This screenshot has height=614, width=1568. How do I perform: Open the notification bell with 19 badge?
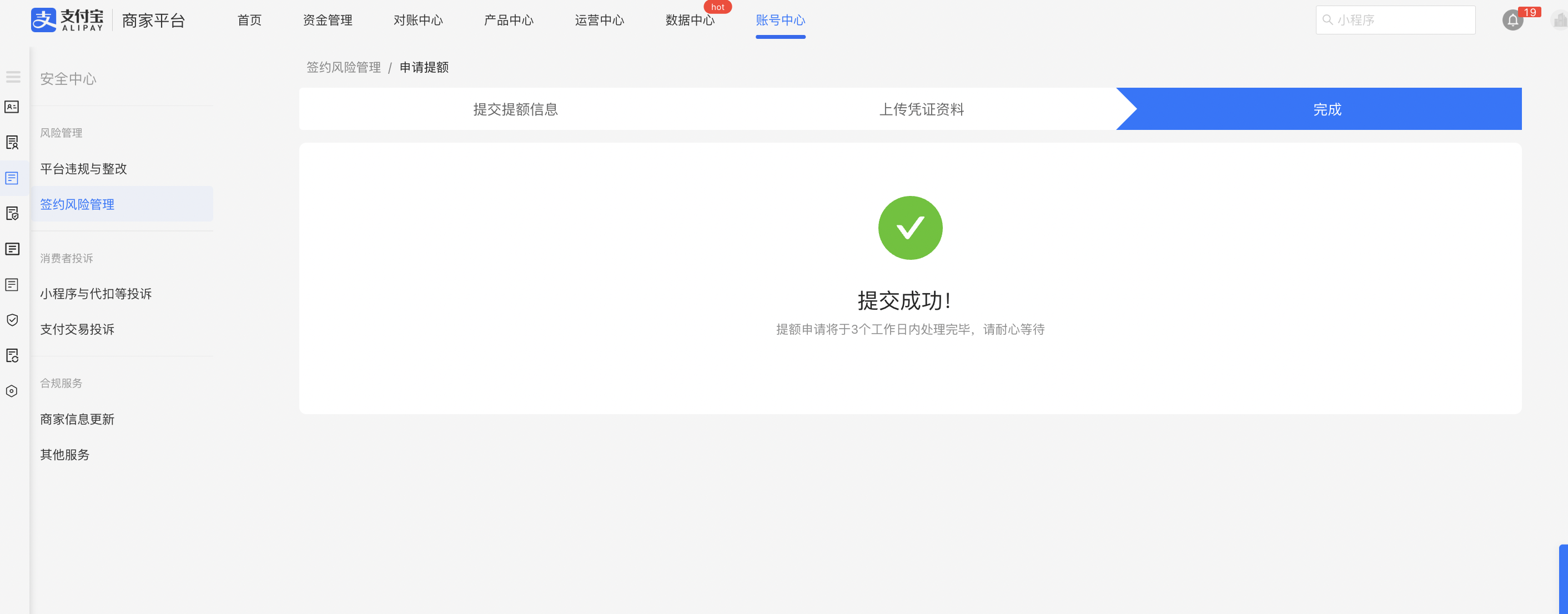click(1512, 20)
